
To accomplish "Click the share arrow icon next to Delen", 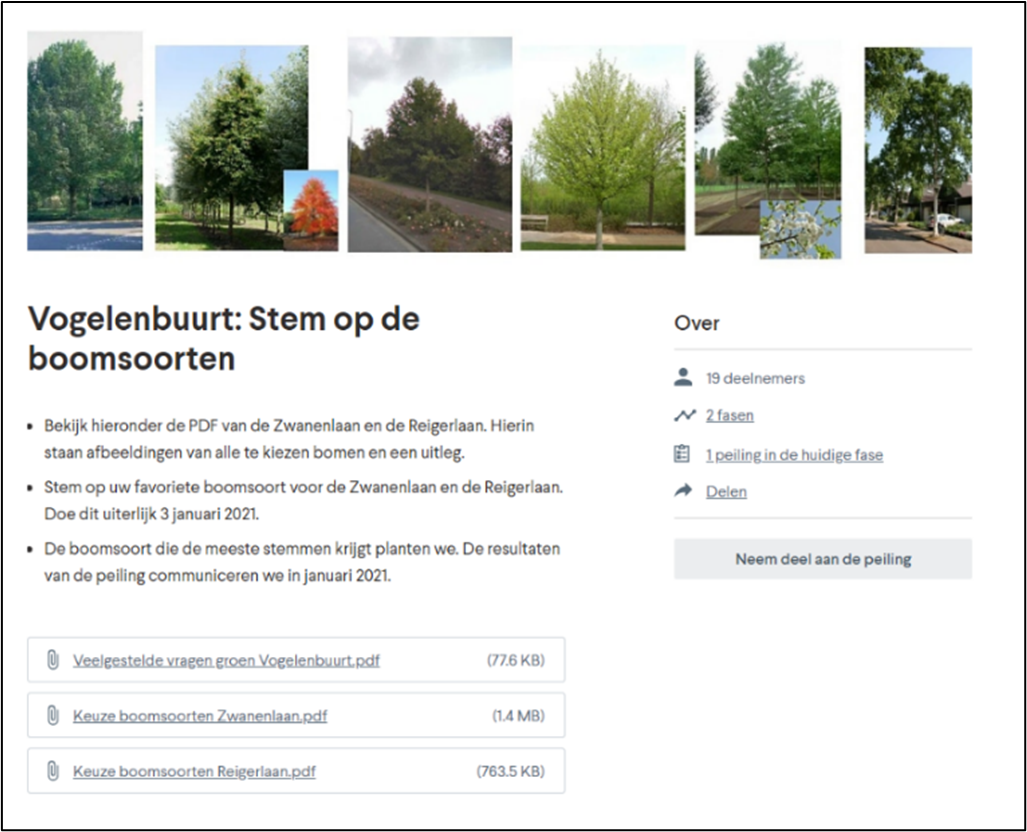I will click(684, 490).
